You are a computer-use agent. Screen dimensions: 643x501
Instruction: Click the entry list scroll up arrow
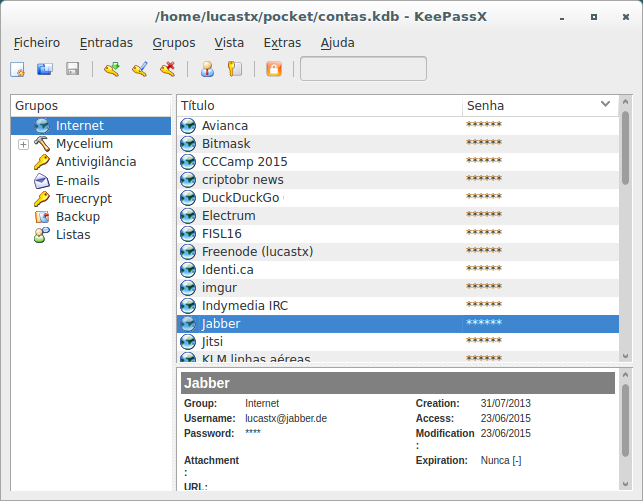pos(625,102)
